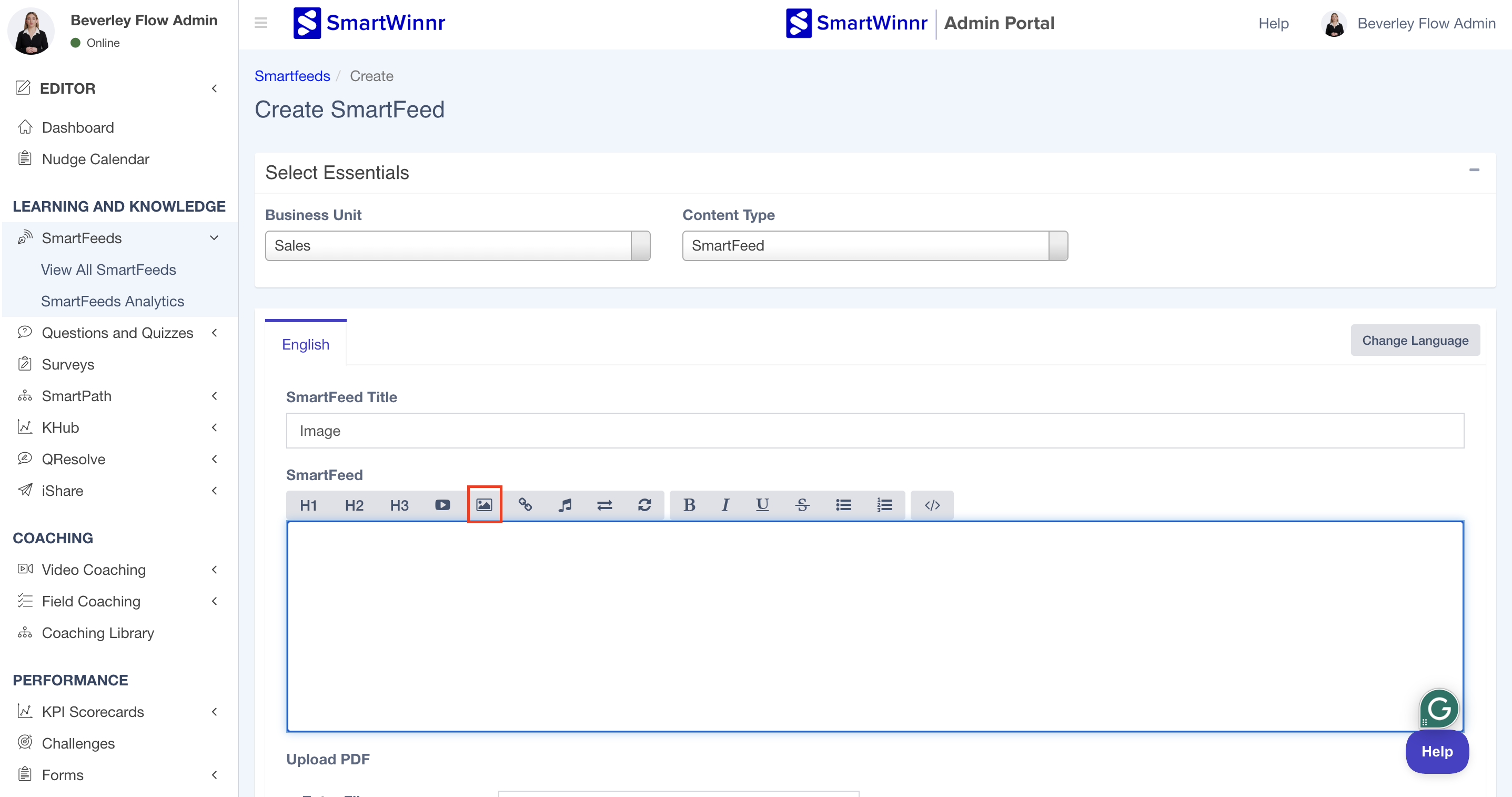Click the audio music note icon
This screenshot has width=1512, height=797.
565,504
